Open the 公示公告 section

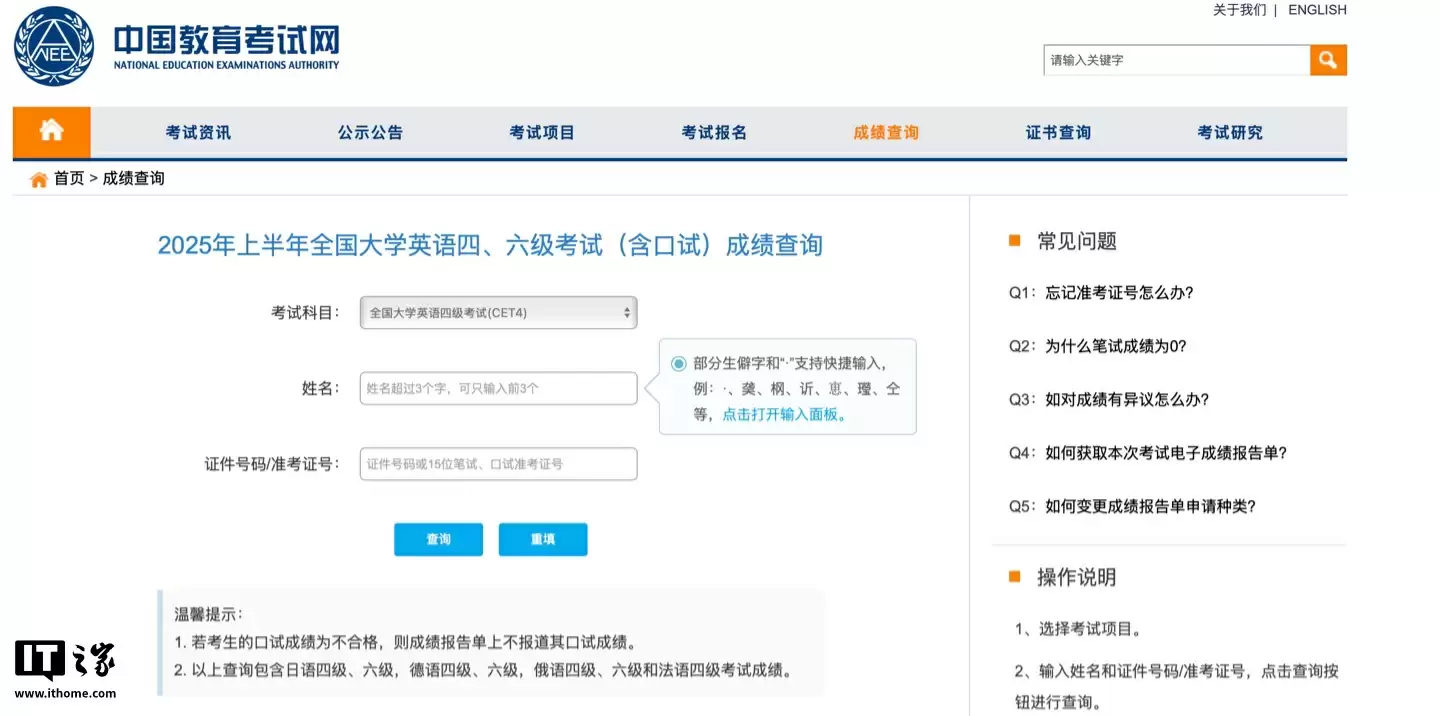[x=369, y=131]
